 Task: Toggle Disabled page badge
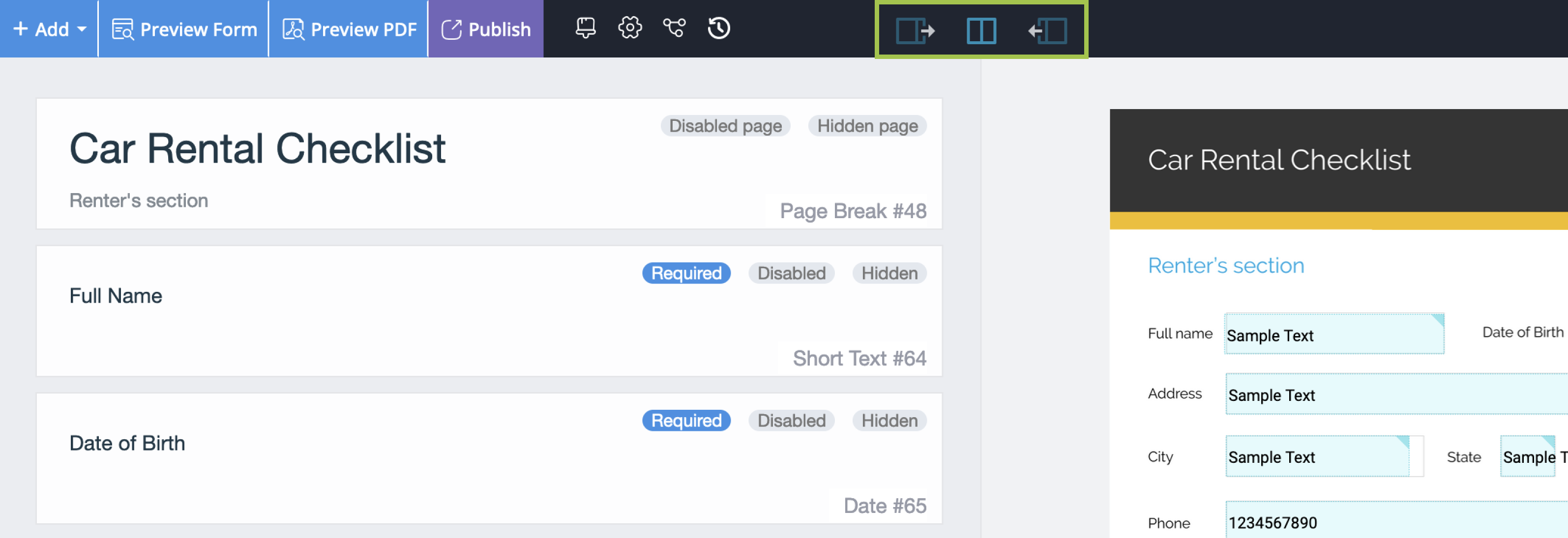coord(725,126)
